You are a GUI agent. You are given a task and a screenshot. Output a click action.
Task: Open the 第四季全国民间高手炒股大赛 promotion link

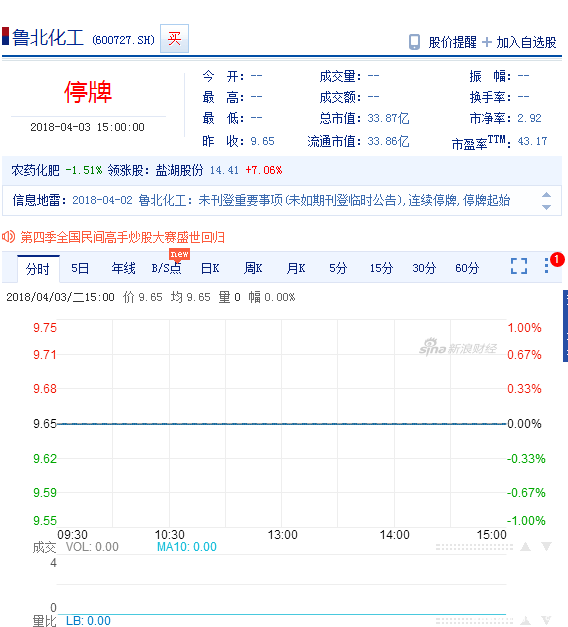coord(122,237)
